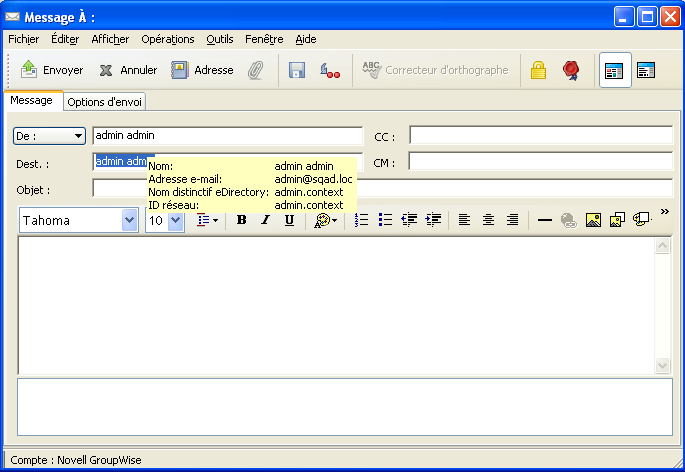Open the Opérations menu
This screenshot has width=685, height=472.
point(168,39)
